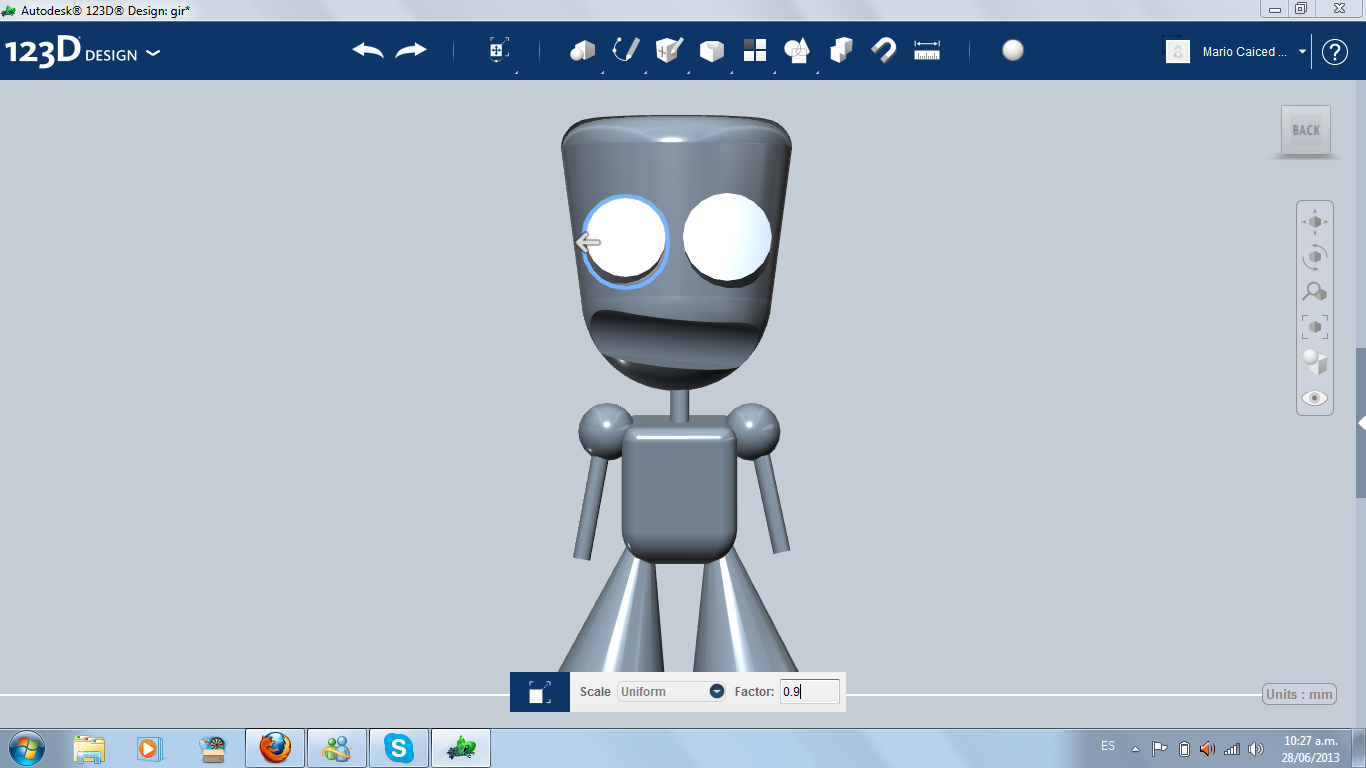Select the Zoom magnifier navigation tool
Viewport: 1366px width, 768px height.
tap(1314, 292)
